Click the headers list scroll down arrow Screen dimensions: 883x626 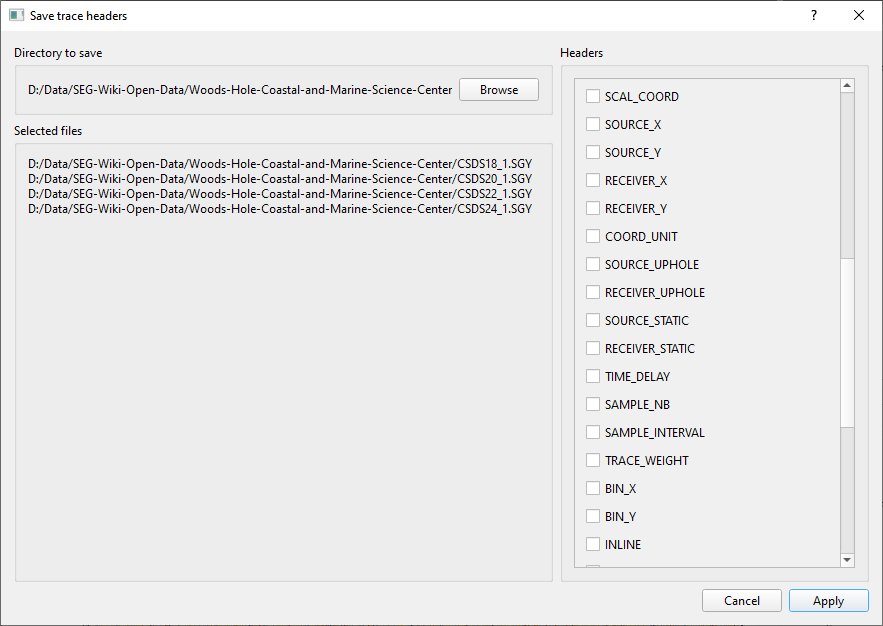pyautogui.click(x=848, y=560)
